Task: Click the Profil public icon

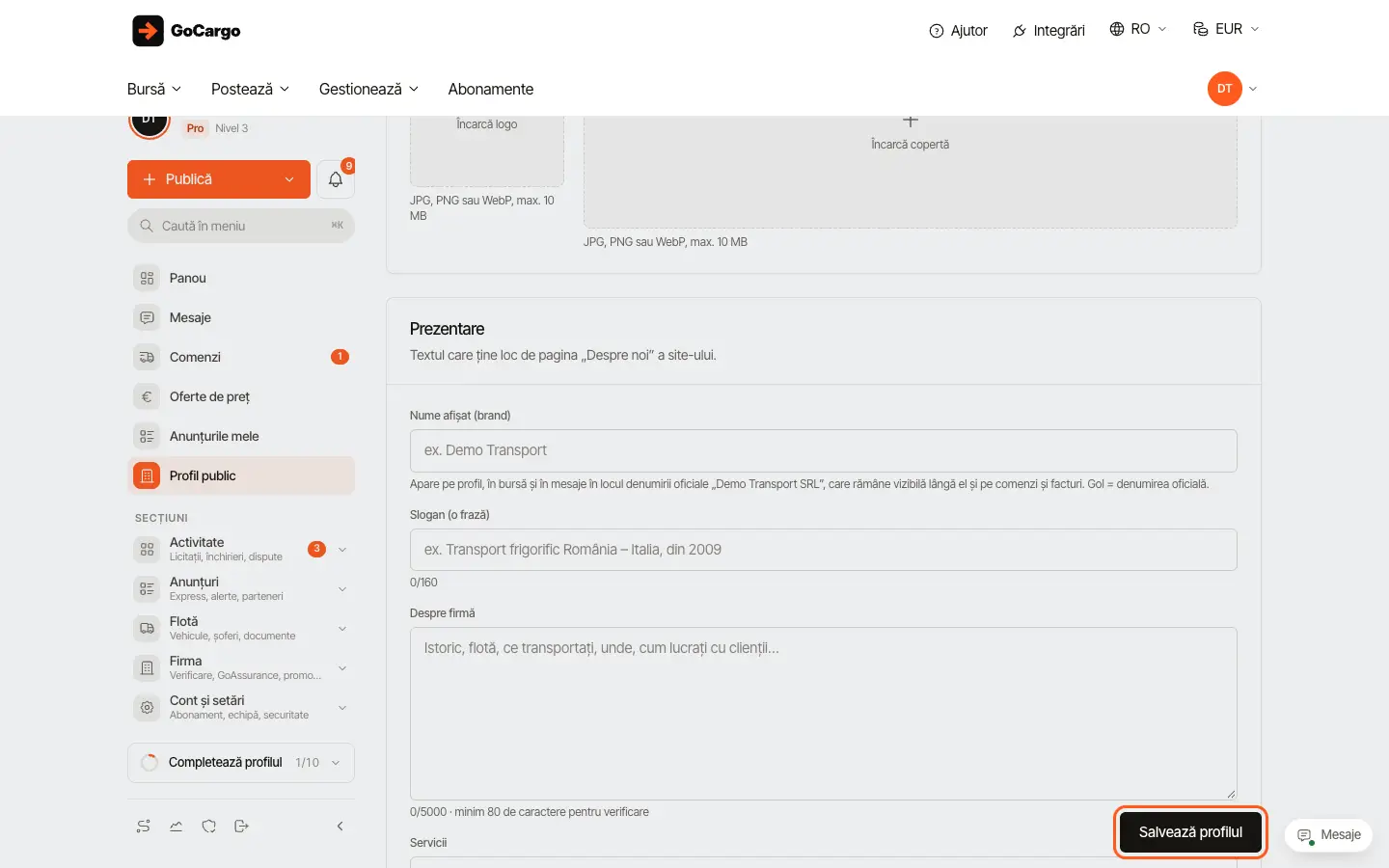Action: [147, 475]
